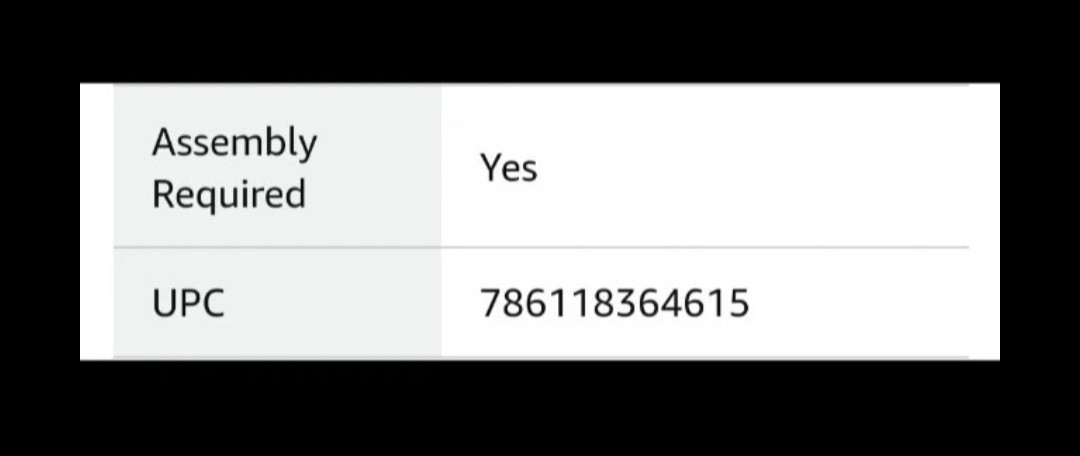Click the capital R in "Required"
This screenshot has height=456, width=1080.
point(163,194)
